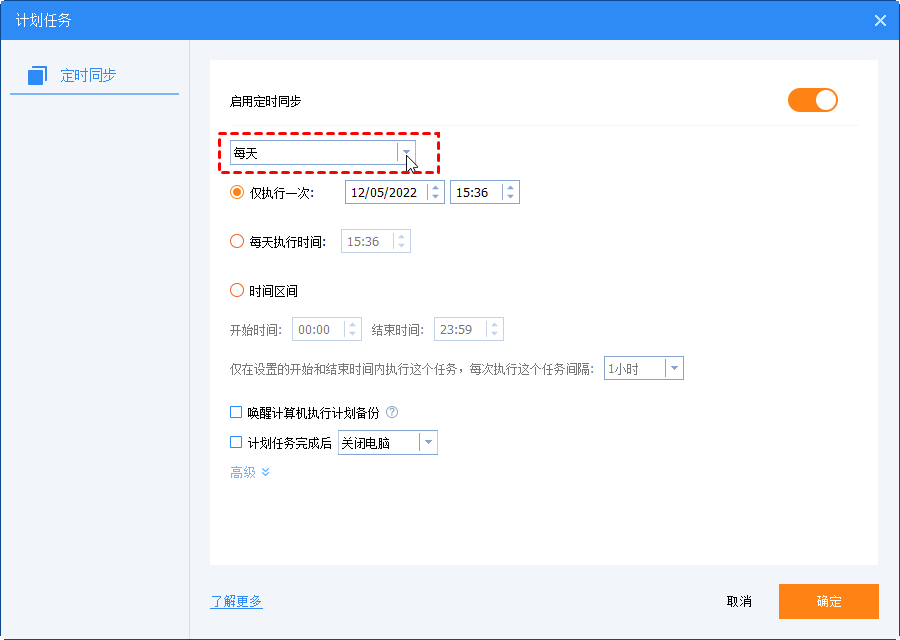This screenshot has height=640, width=900.
Task: Confirm with the 确定 button
Action: pos(828,601)
